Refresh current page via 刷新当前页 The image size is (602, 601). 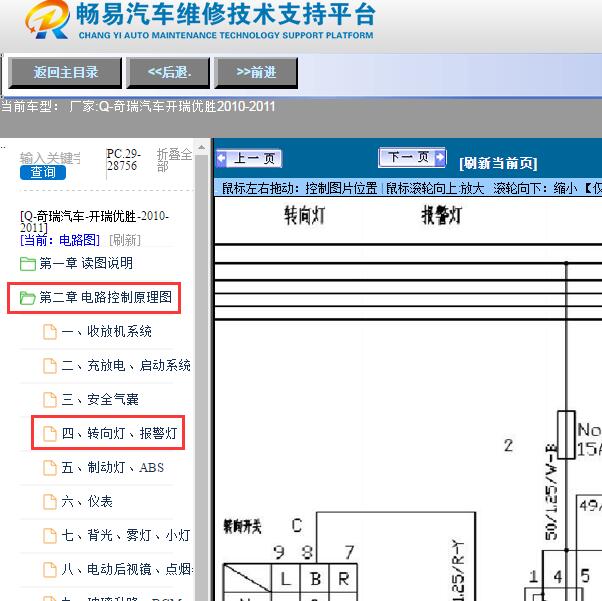[x=498, y=163]
